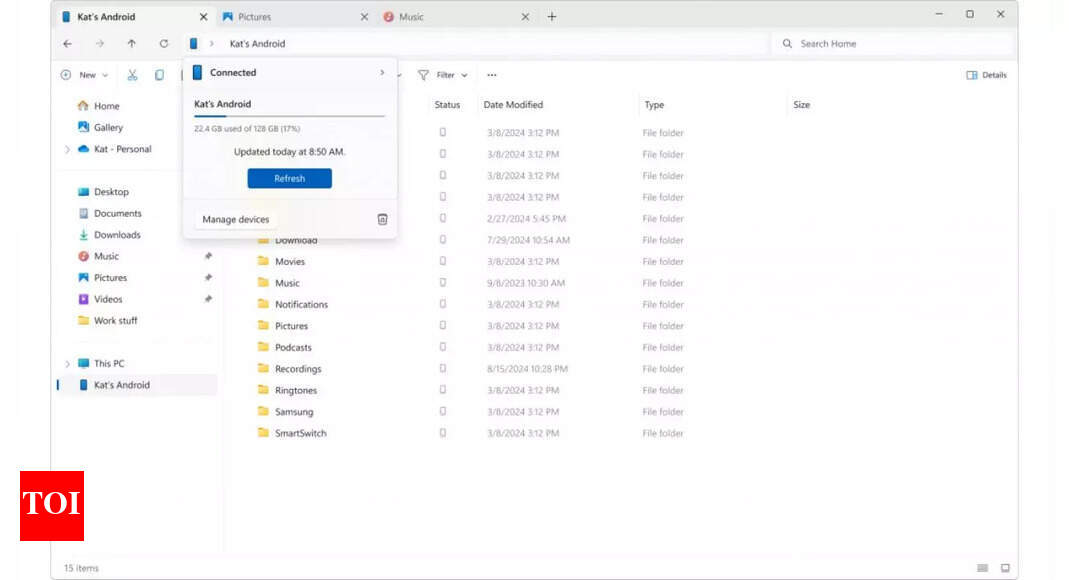This screenshot has width=1069, height=580.
Task: Click the storage usage bar for Kat's Android
Action: pyautogui.click(x=289, y=117)
